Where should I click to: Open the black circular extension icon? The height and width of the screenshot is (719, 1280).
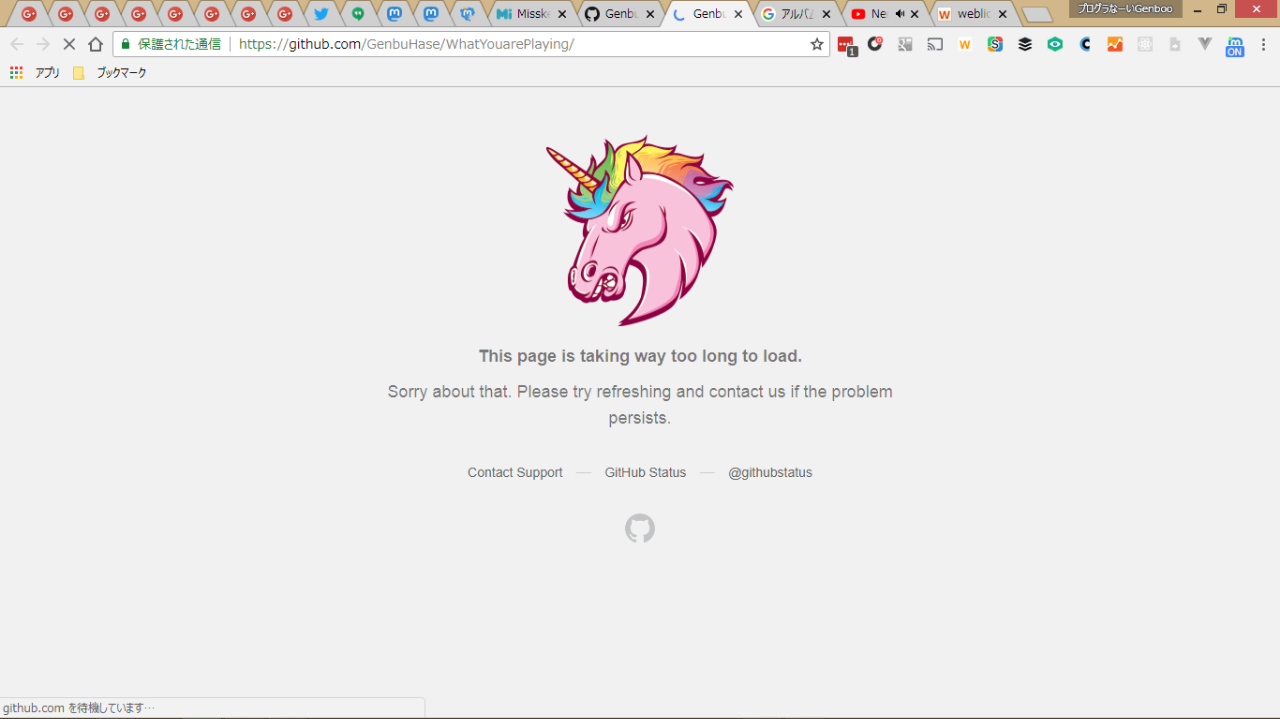point(875,44)
